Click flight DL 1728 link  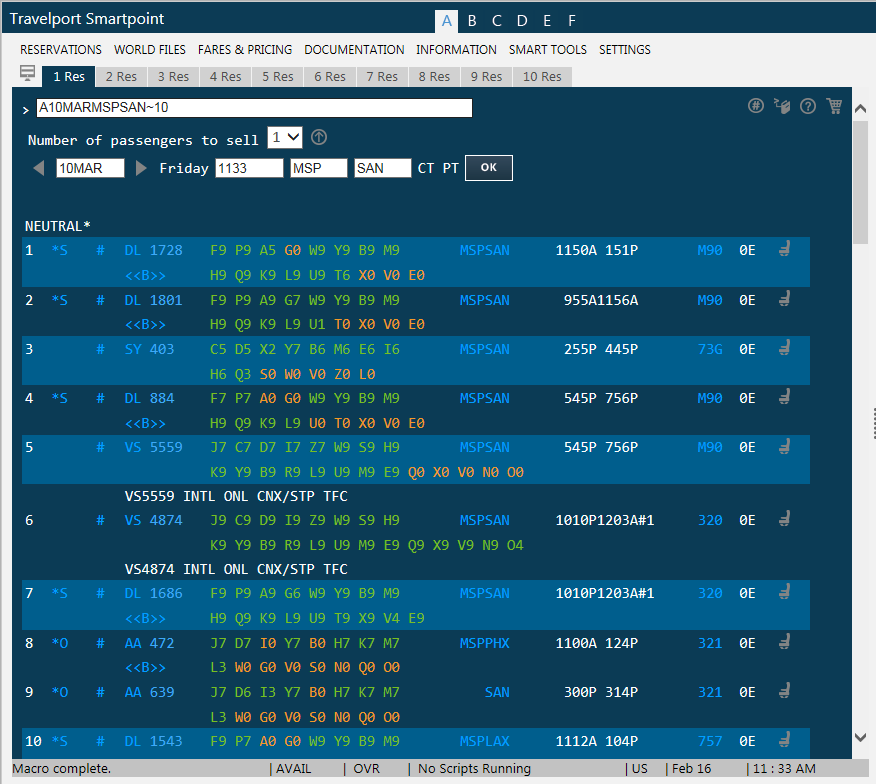point(154,250)
